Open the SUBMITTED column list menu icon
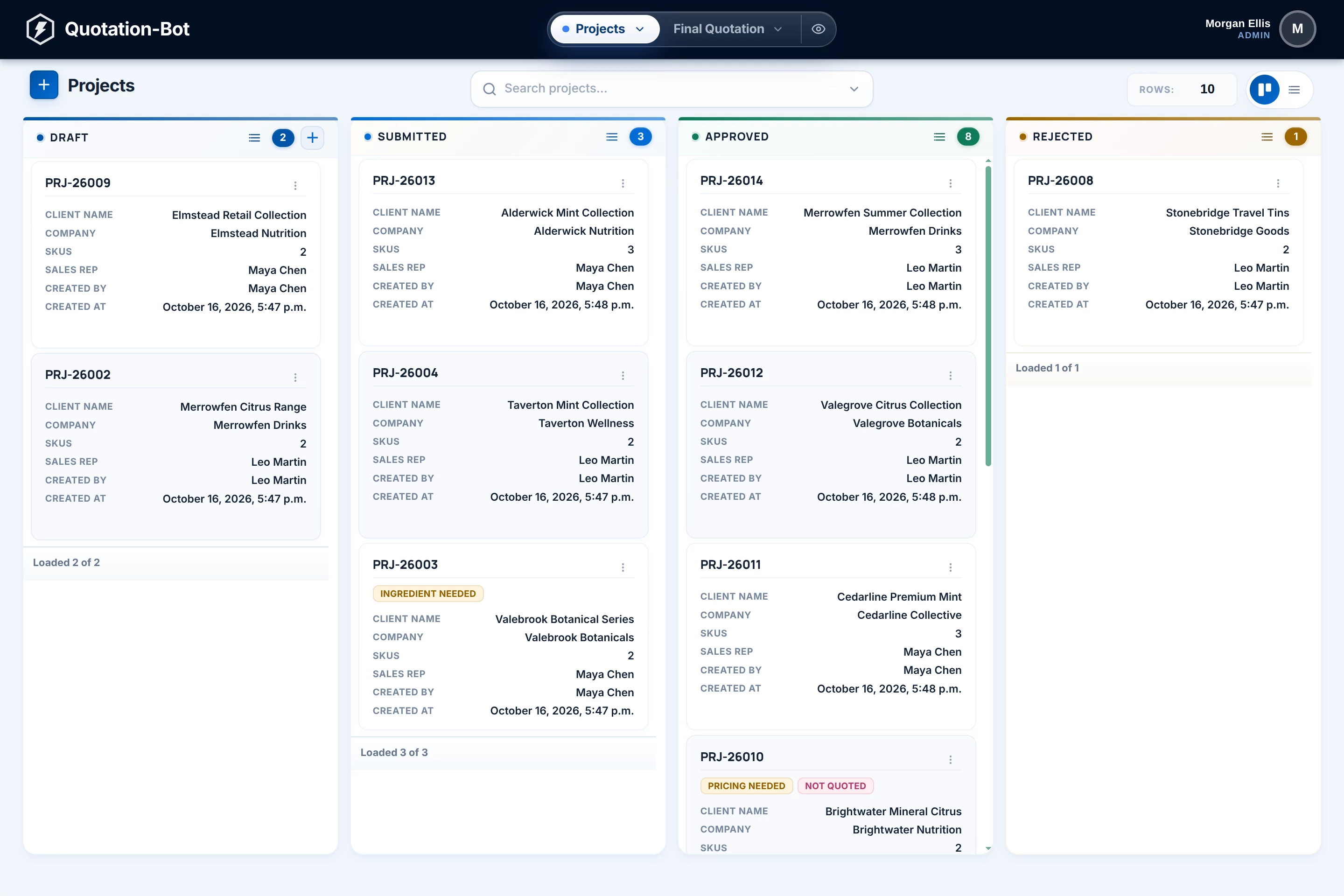The image size is (1344, 896). click(612, 137)
